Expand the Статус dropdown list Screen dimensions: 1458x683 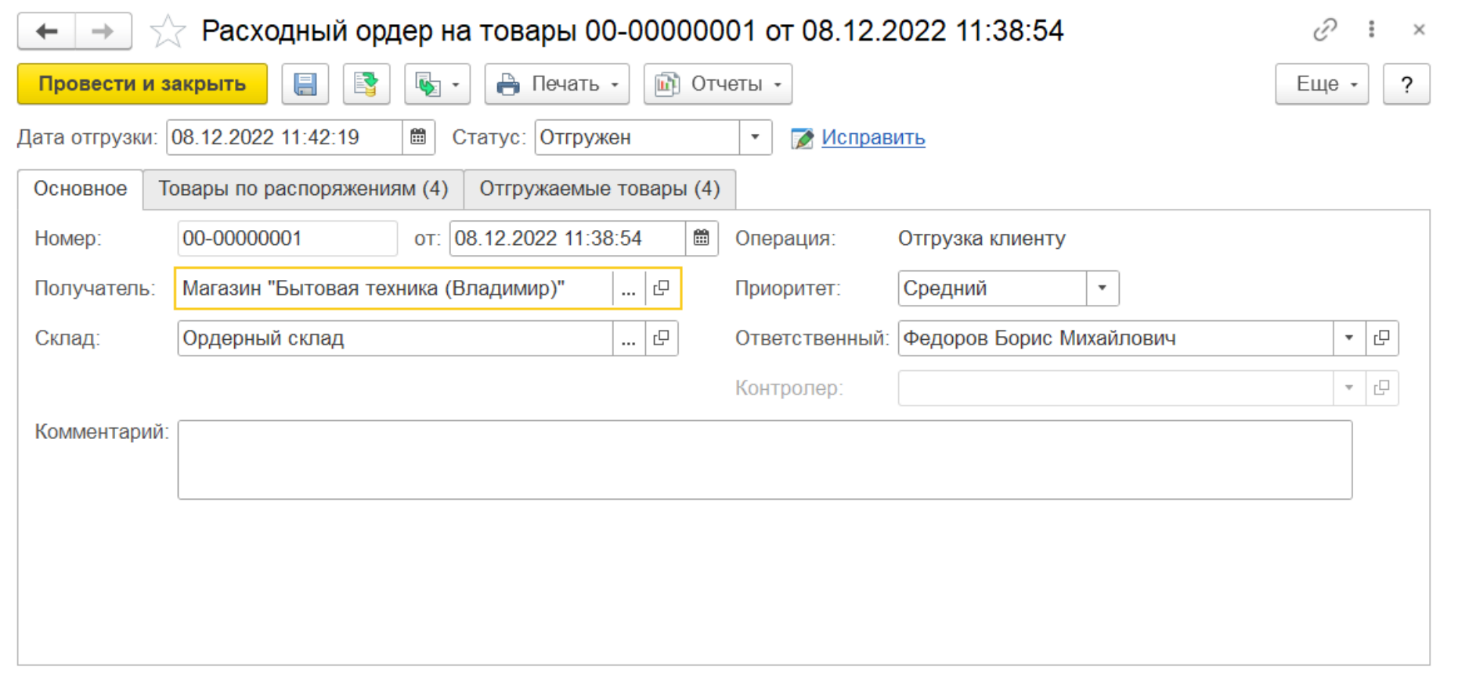pos(755,138)
